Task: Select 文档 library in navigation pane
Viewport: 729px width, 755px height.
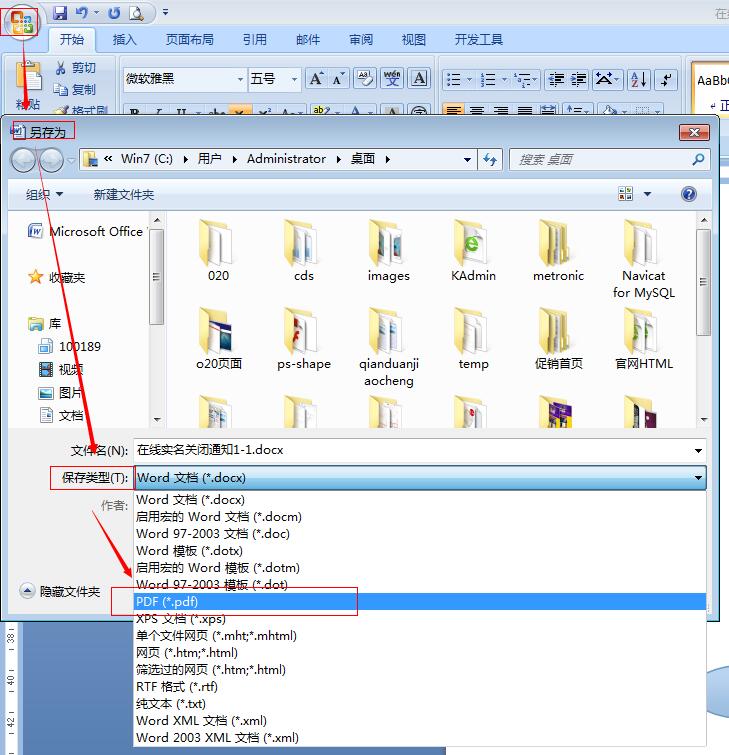Action: tap(61, 415)
